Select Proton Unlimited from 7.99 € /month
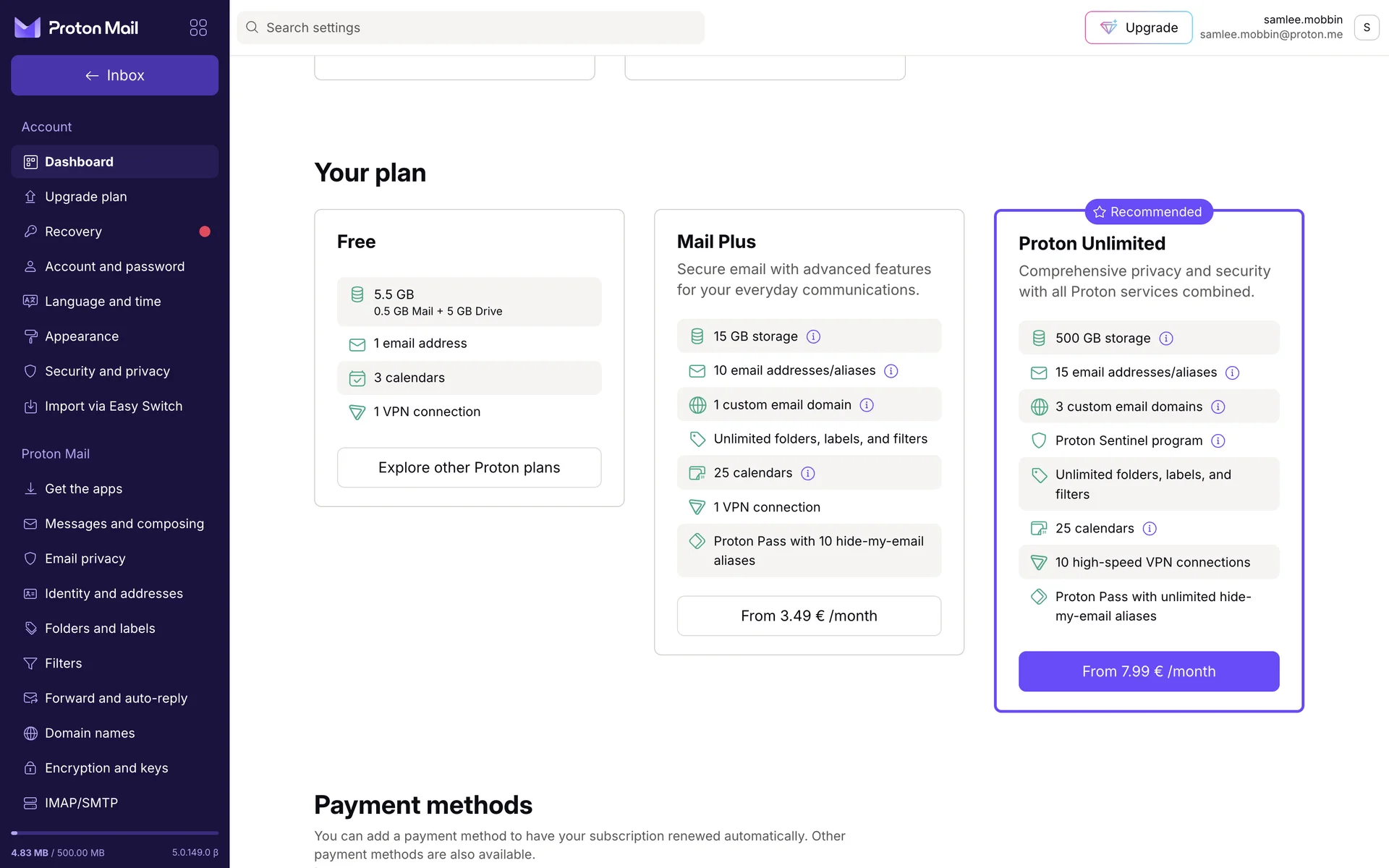Viewport: 1389px width, 868px height. point(1148,671)
